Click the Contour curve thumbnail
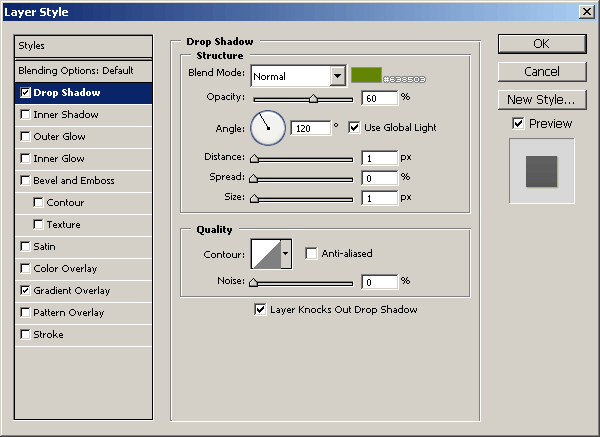The image size is (600, 437). 266,254
